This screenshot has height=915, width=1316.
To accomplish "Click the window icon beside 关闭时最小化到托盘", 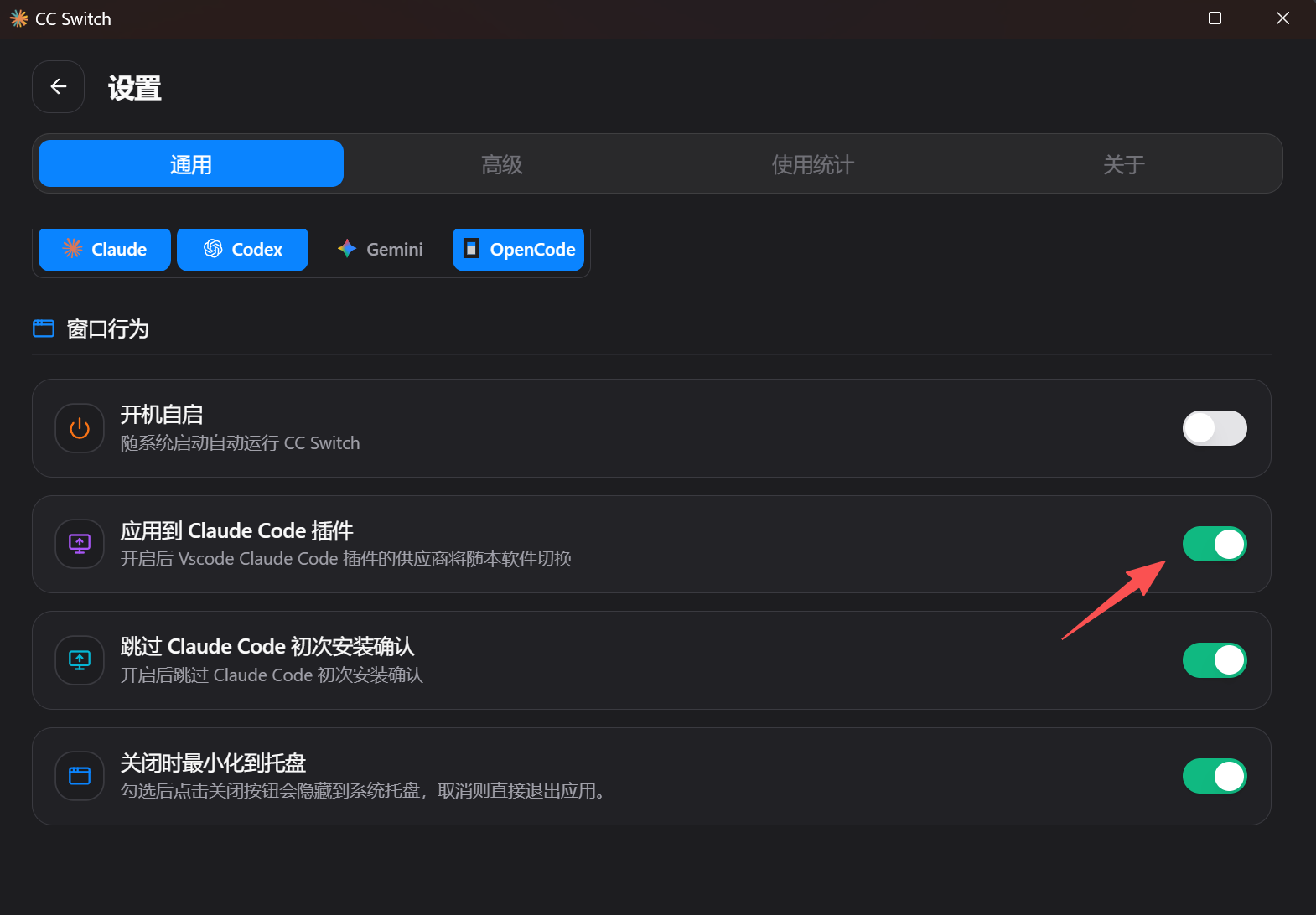I will pos(80,776).
